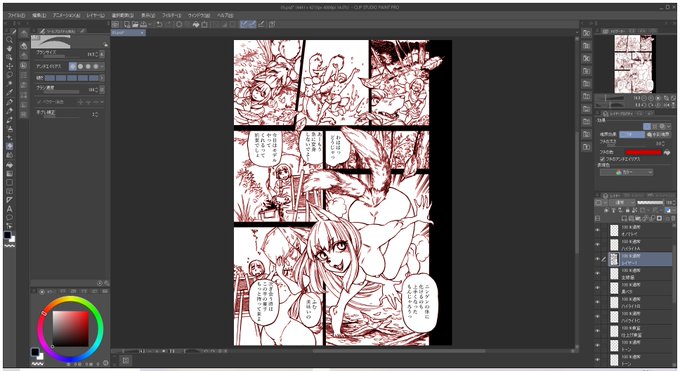Click the 水彩境界 watercolor edge button
Screen dimensions: 680x371
[x=658, y=135]
